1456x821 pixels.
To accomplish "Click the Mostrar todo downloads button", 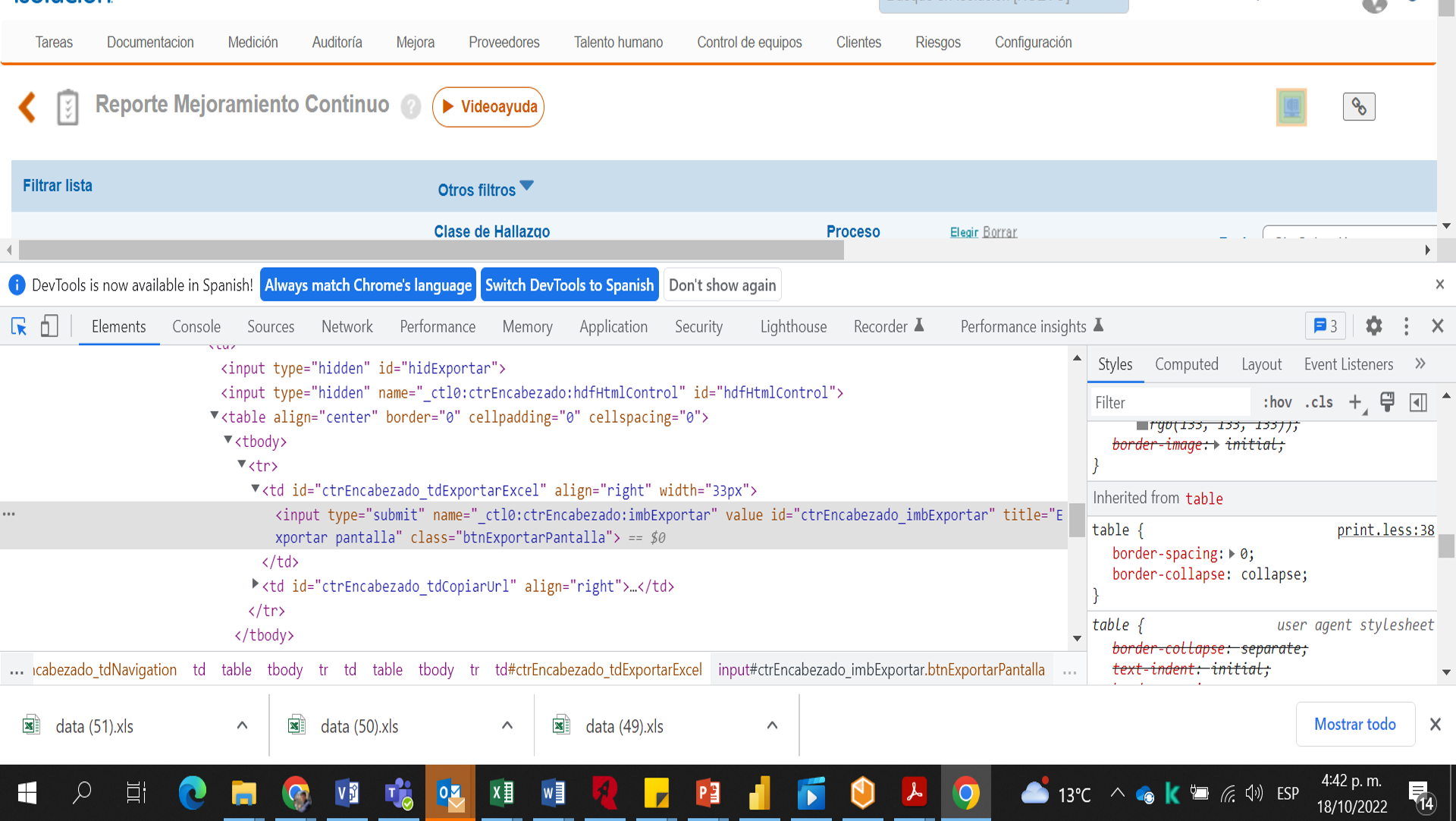I will (1354, 724).
